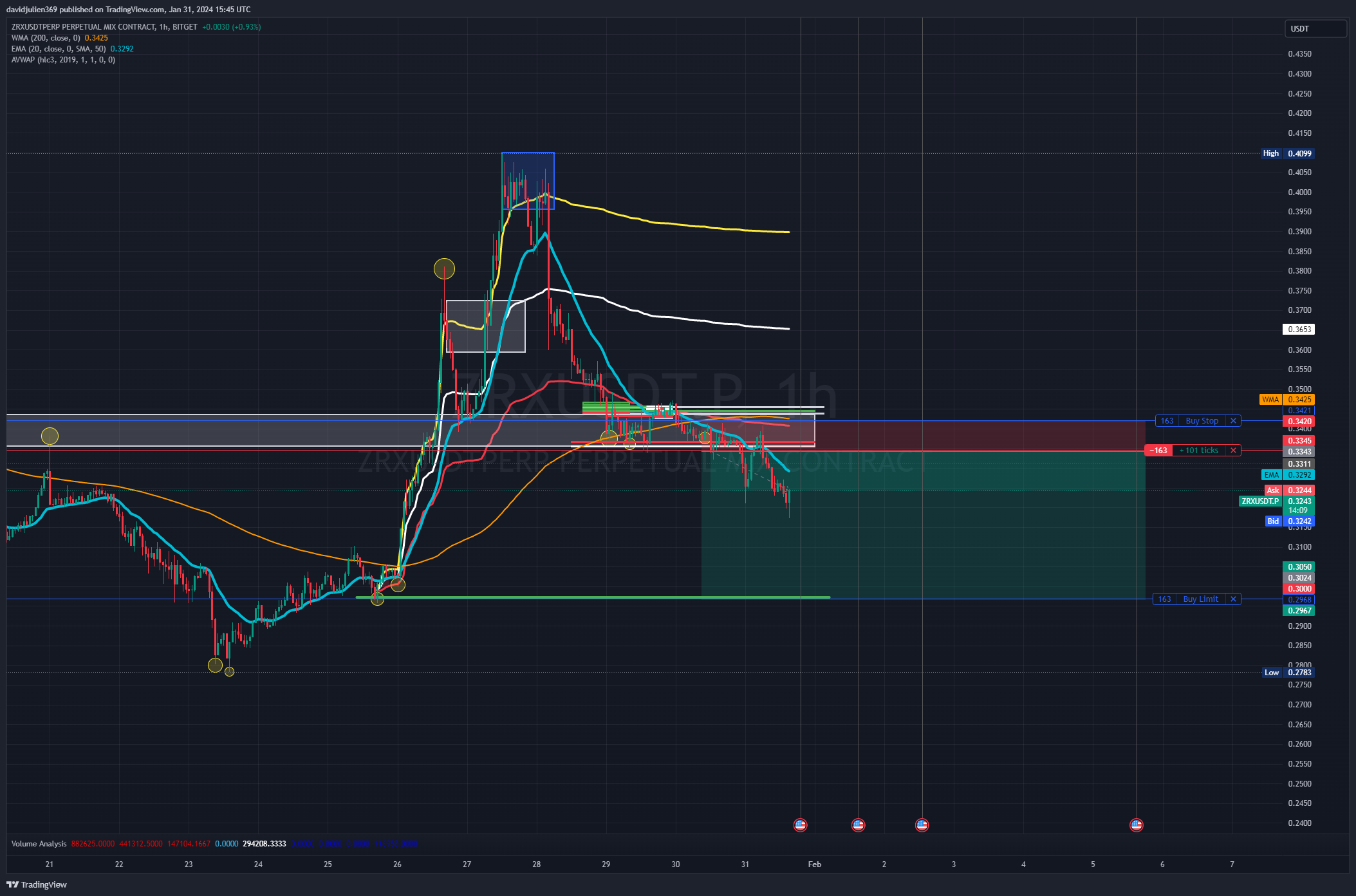
Task: Click the red 0.3000 price axis label
Action: [1299, 589]
